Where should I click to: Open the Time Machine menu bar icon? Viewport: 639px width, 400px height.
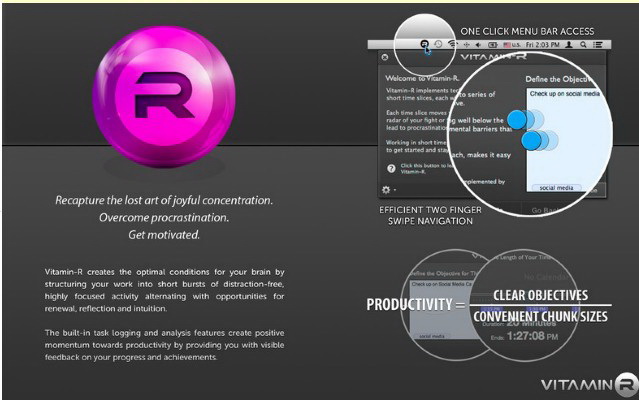[438, 44]
